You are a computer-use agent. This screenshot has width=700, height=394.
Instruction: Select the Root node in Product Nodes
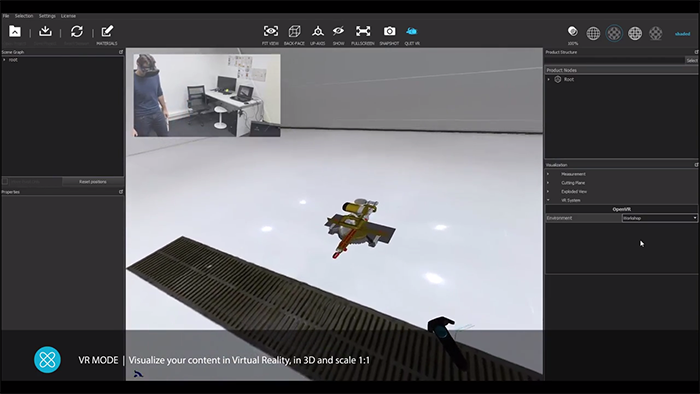pos(569,79)
